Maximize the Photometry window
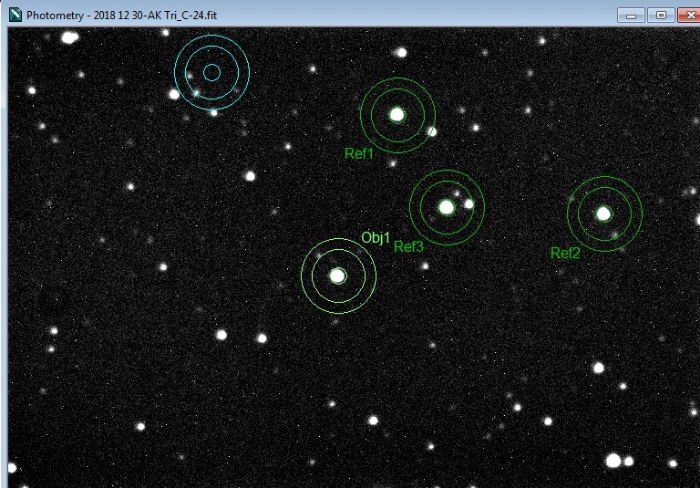Image resolution: width=700 pixels, height=488 pixels. pos(659,14)
